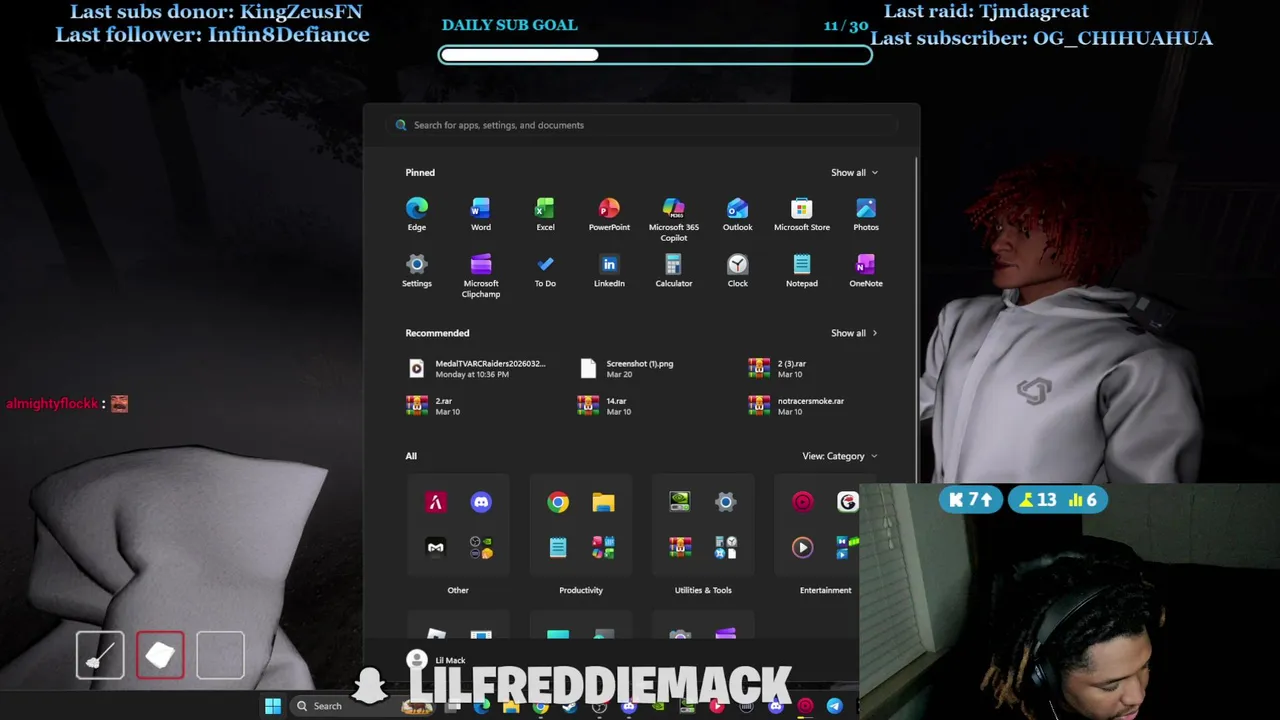Viewport: 1280px width, 720px height.
Task: Open Microsoft Store from pinned apps
Action: 802,214
